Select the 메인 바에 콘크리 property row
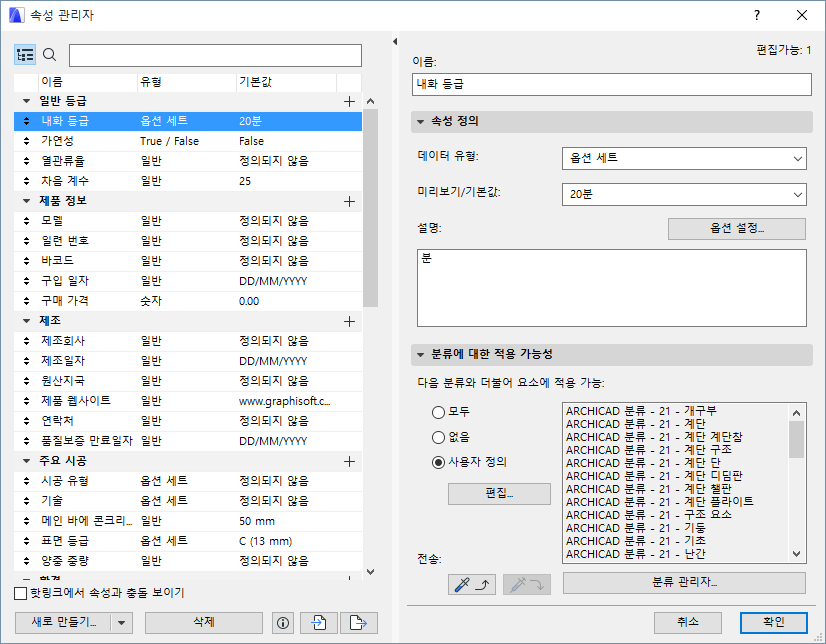Viewport: 826px width, 644px height. point(188,521)
